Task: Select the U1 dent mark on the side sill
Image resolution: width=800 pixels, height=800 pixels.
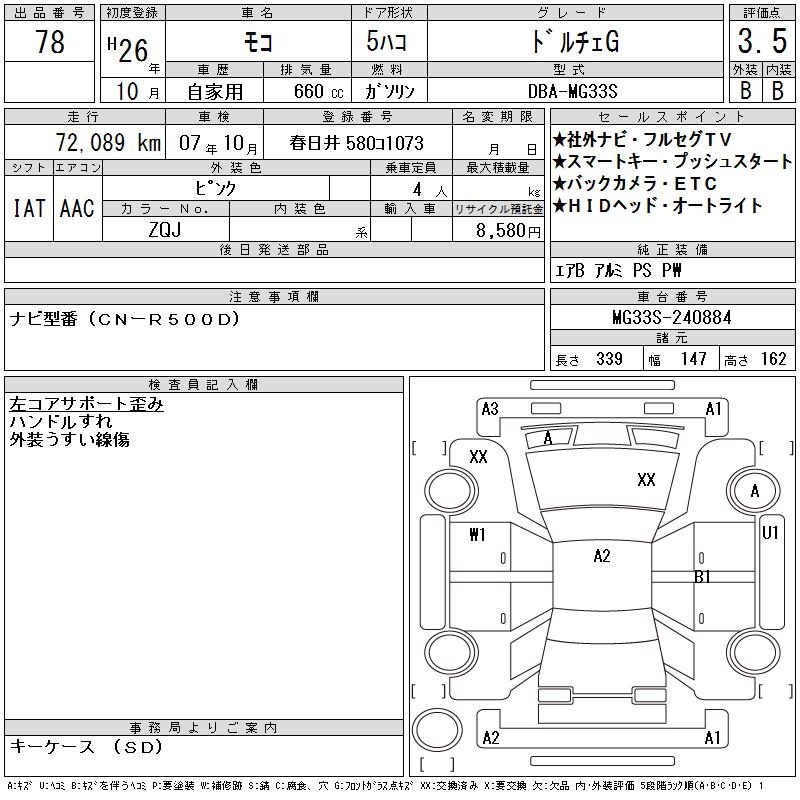Action: pyautogui.click(x=770, y=535)
